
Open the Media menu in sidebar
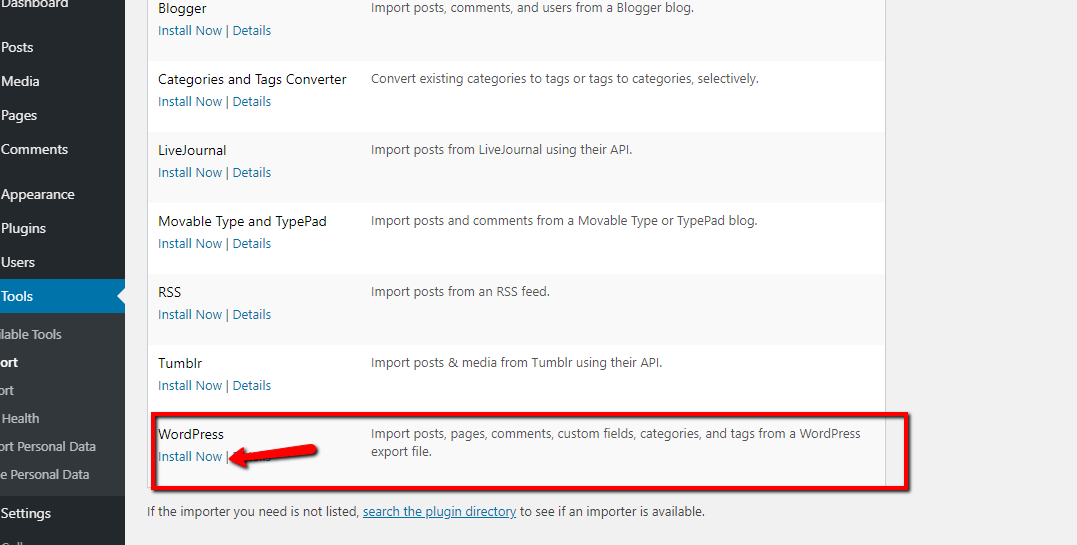[20, 81]
